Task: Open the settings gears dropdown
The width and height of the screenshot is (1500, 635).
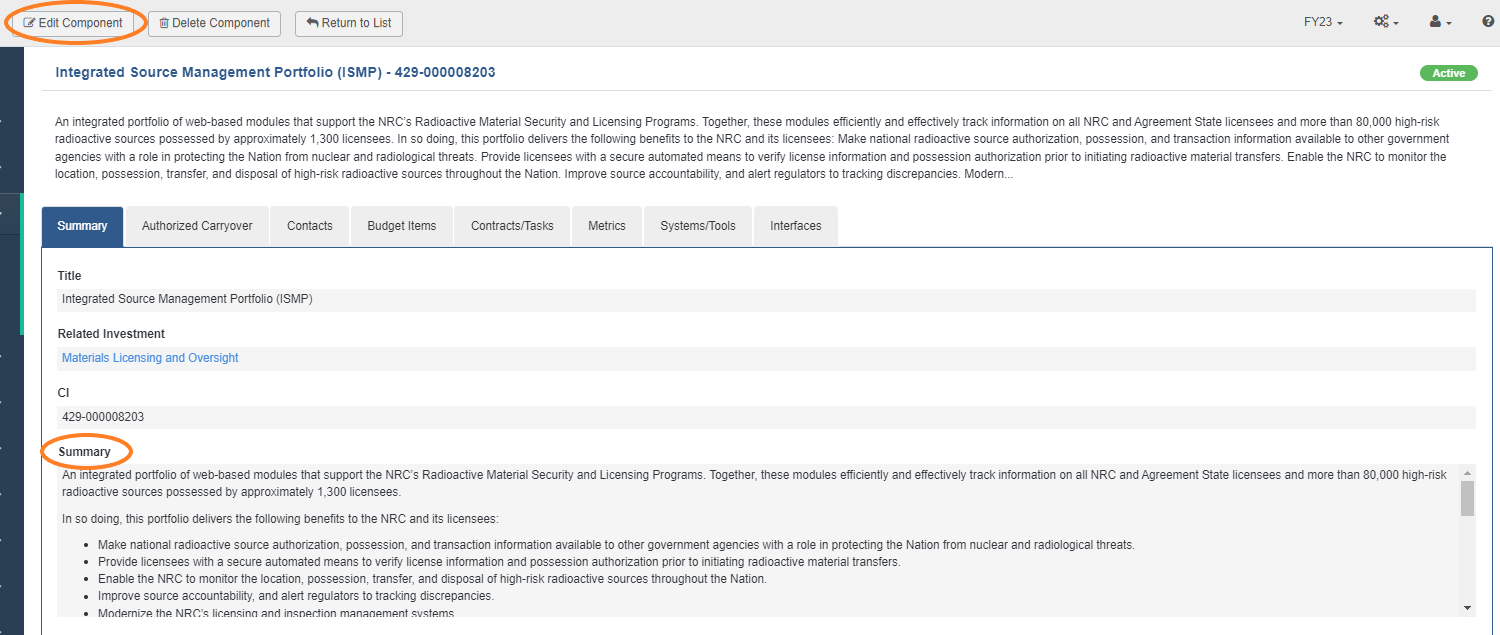Action: point(1386,22)
